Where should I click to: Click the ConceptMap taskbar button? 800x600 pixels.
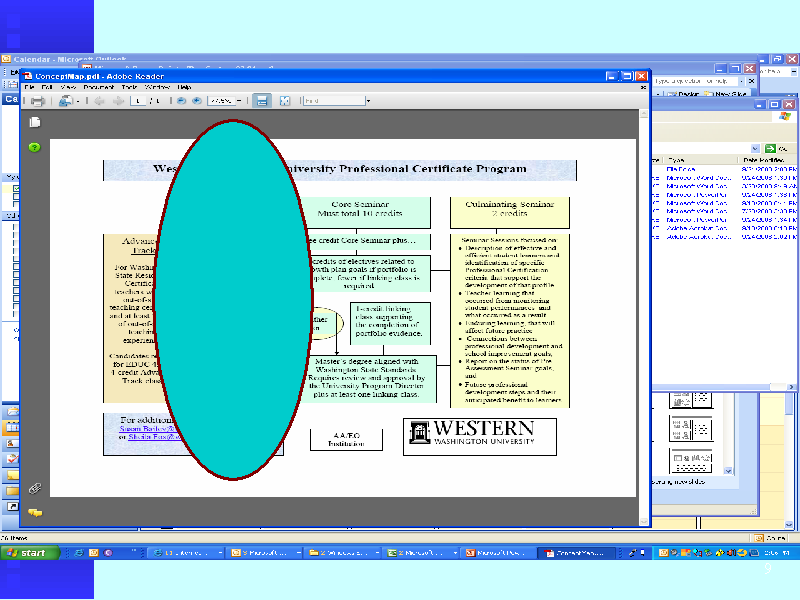coord(578,553)
